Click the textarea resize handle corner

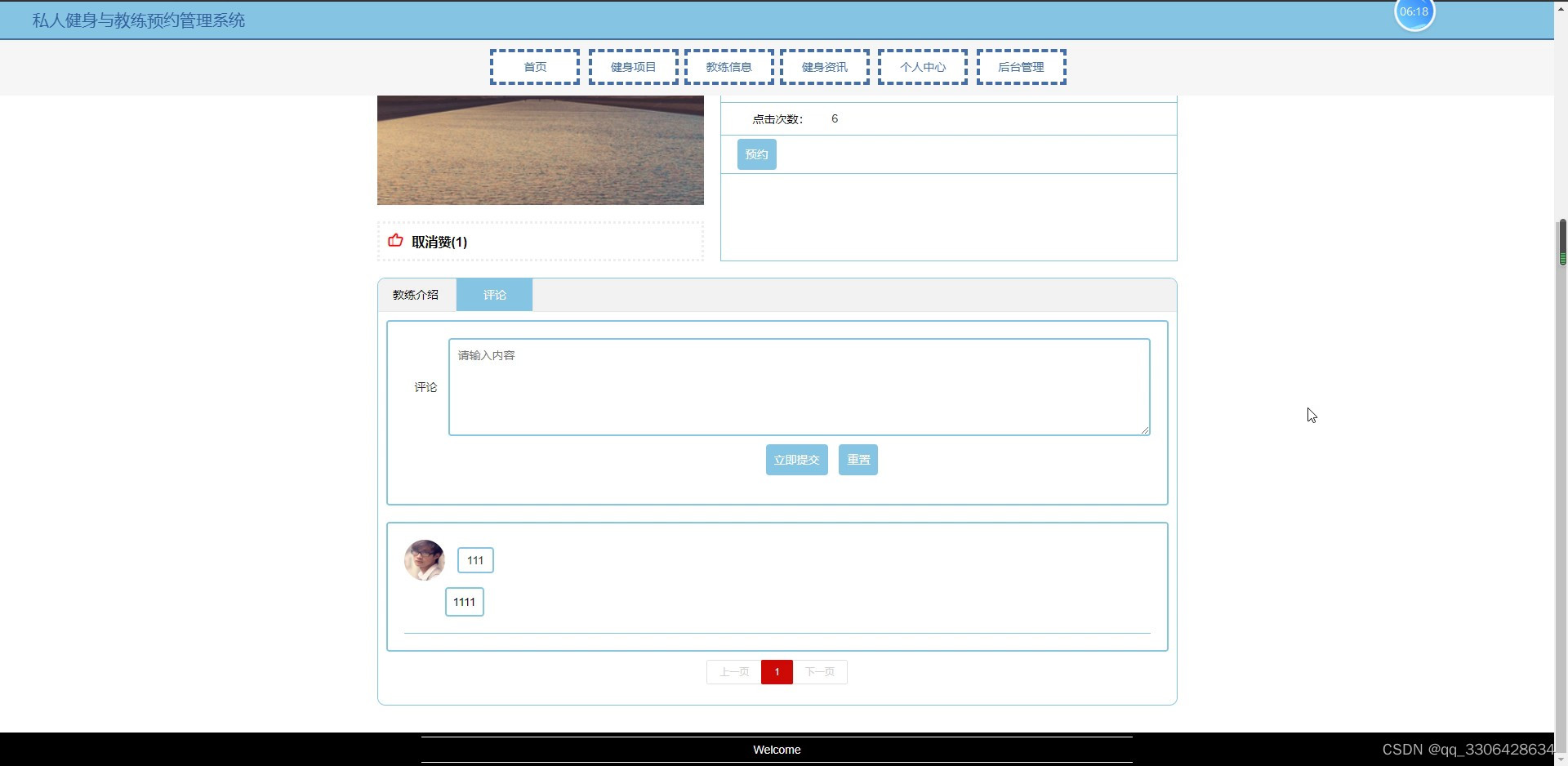(x=1145, y=430)
